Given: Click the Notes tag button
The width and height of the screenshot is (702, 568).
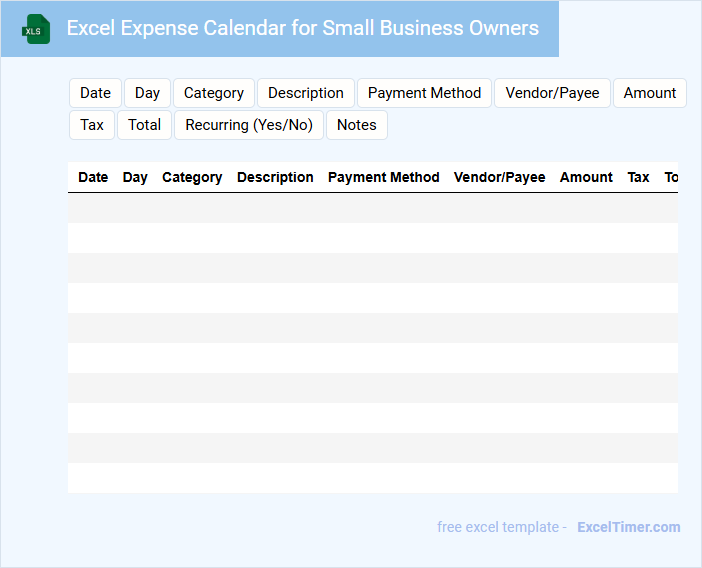Looking at the screenshot, I should click(x=357, y=125).
